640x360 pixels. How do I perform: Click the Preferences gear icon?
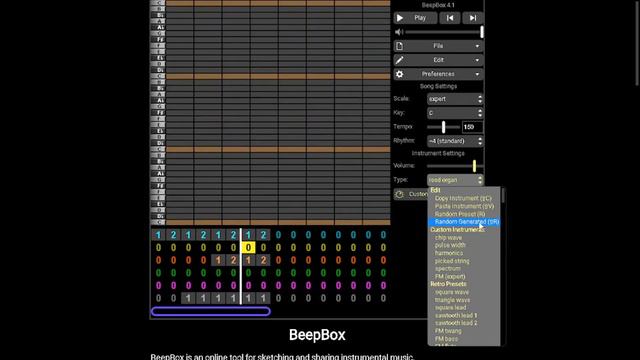[400, 74]
